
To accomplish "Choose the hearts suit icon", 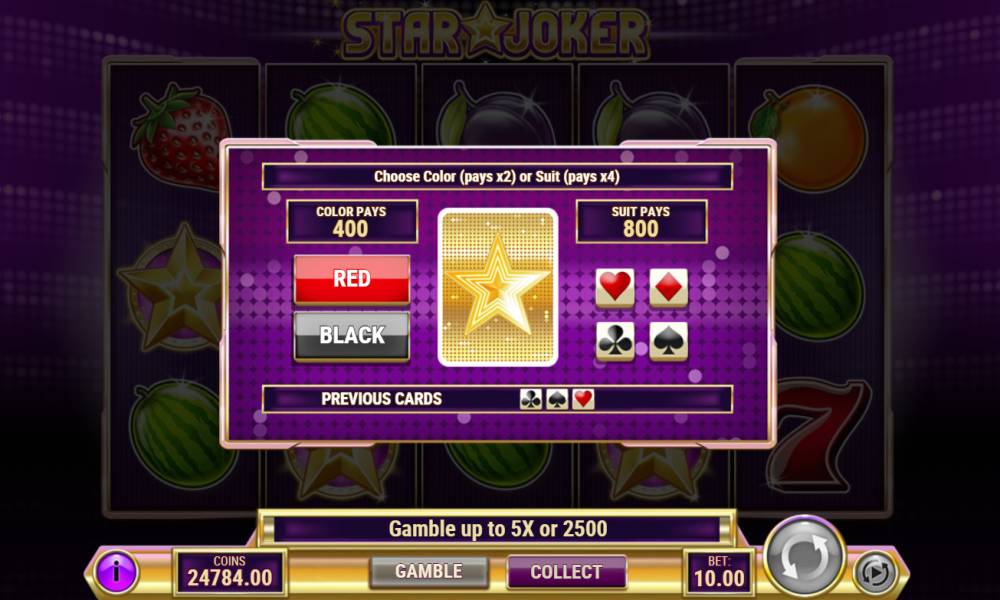I will 615,287.
